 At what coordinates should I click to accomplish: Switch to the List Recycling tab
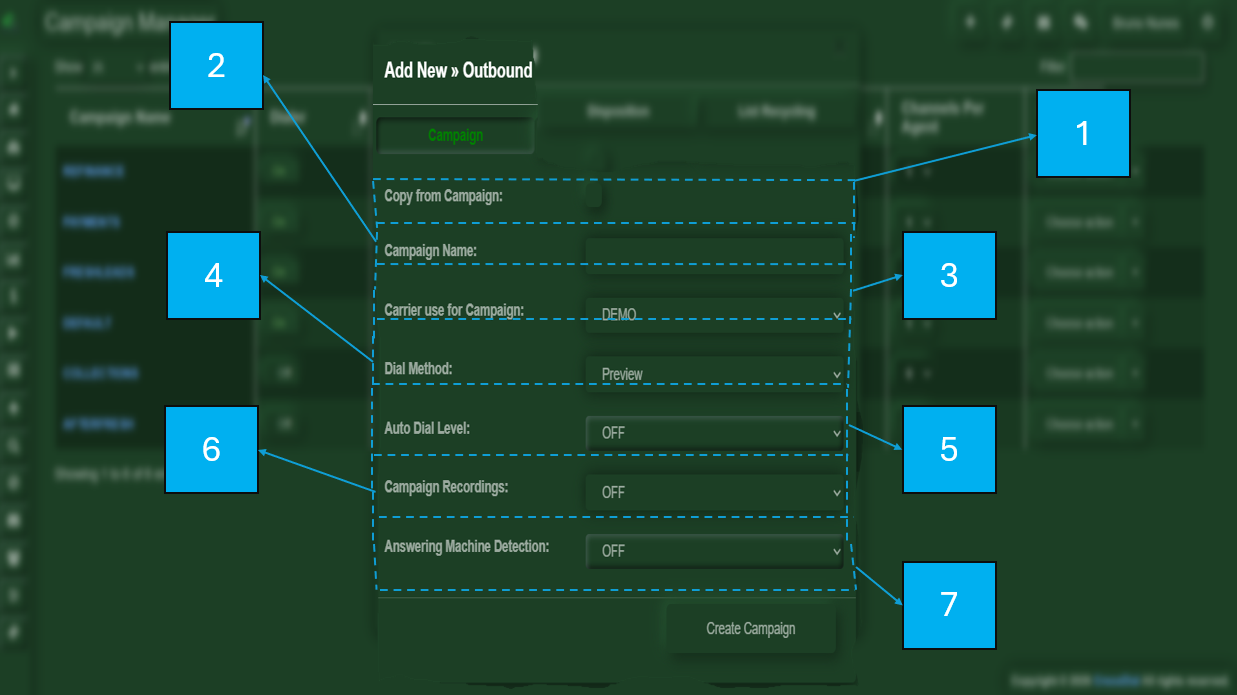coord(776,113)
